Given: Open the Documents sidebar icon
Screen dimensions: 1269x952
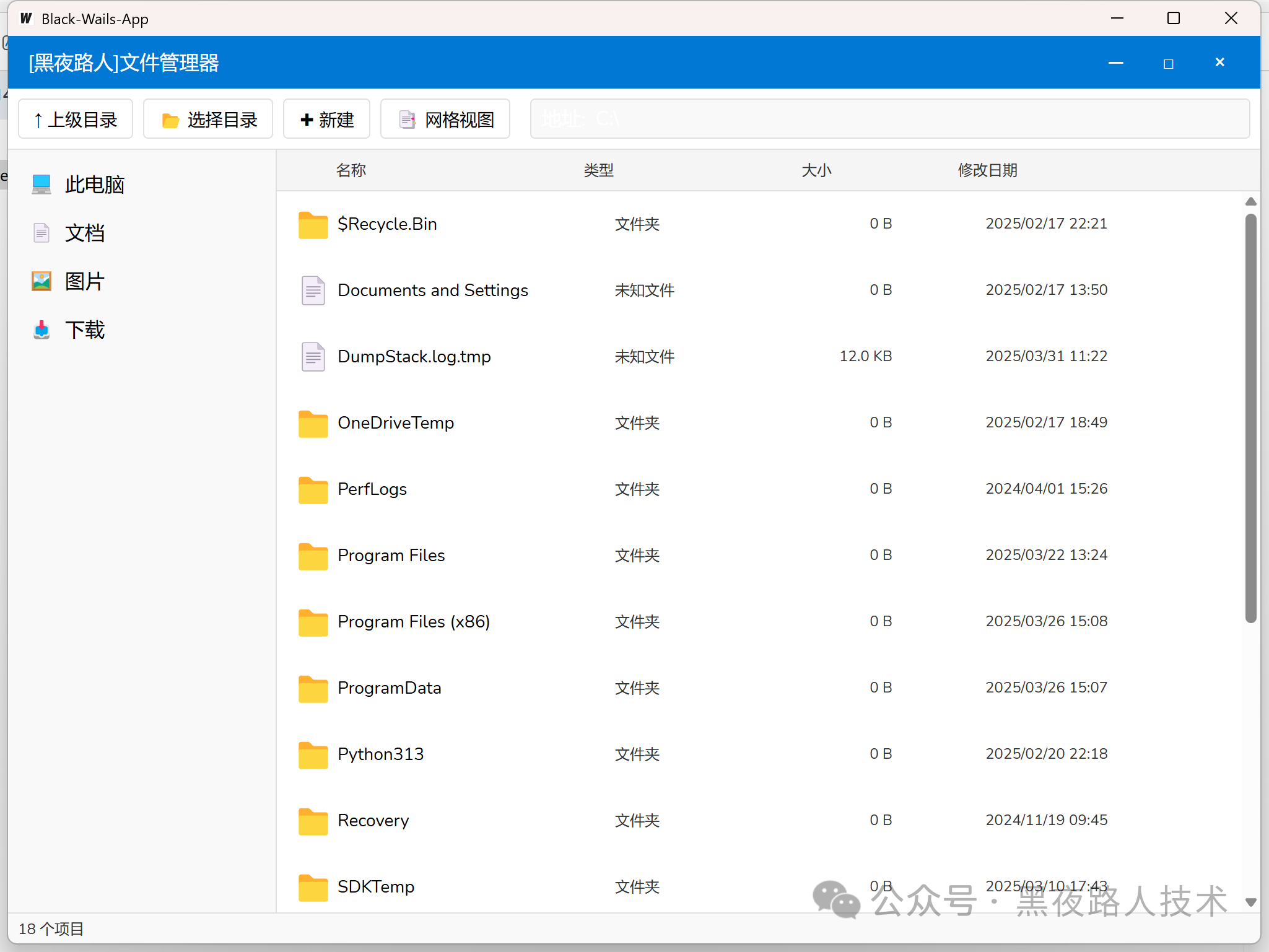Looking at the screenshot, I should point(41,233).
